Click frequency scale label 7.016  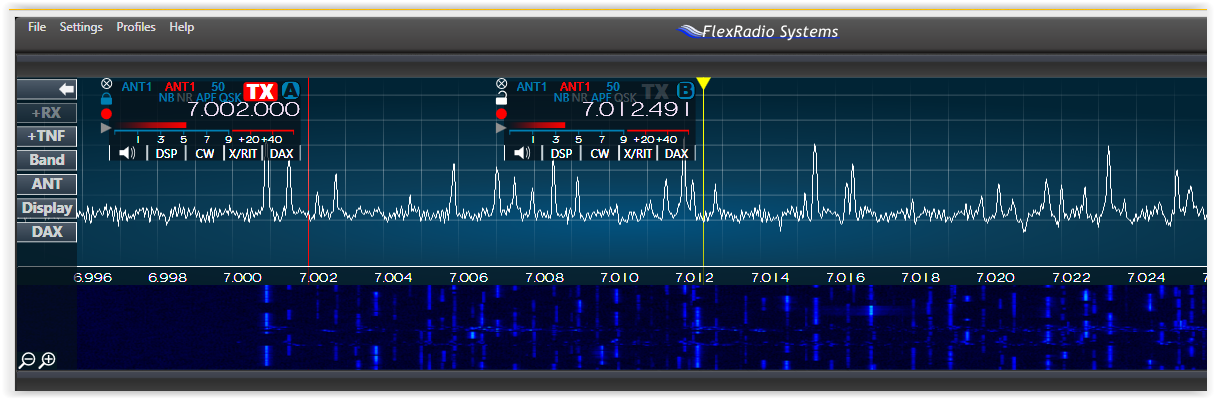[845, 277]
